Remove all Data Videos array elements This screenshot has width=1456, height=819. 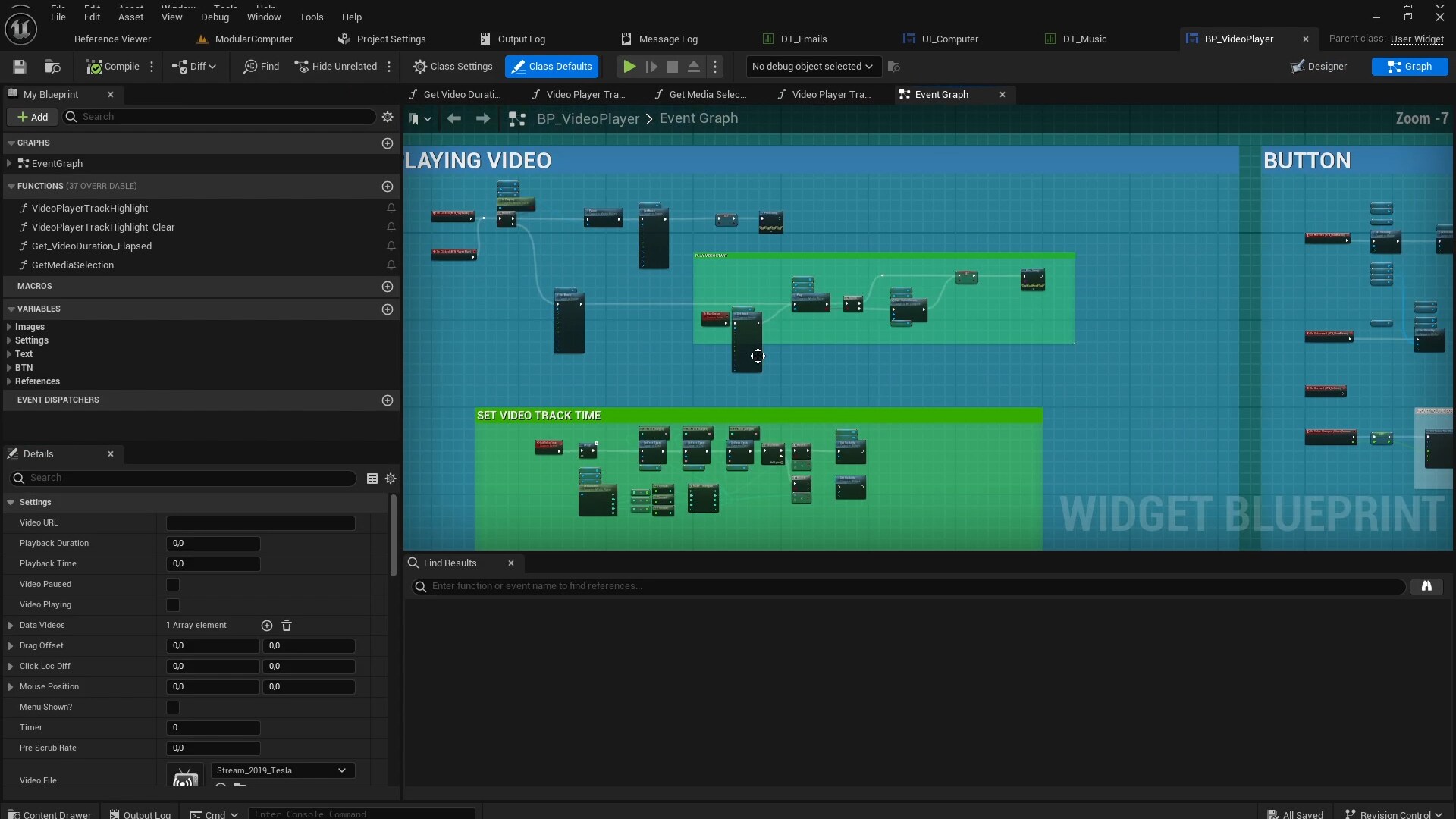click(287, 626)
